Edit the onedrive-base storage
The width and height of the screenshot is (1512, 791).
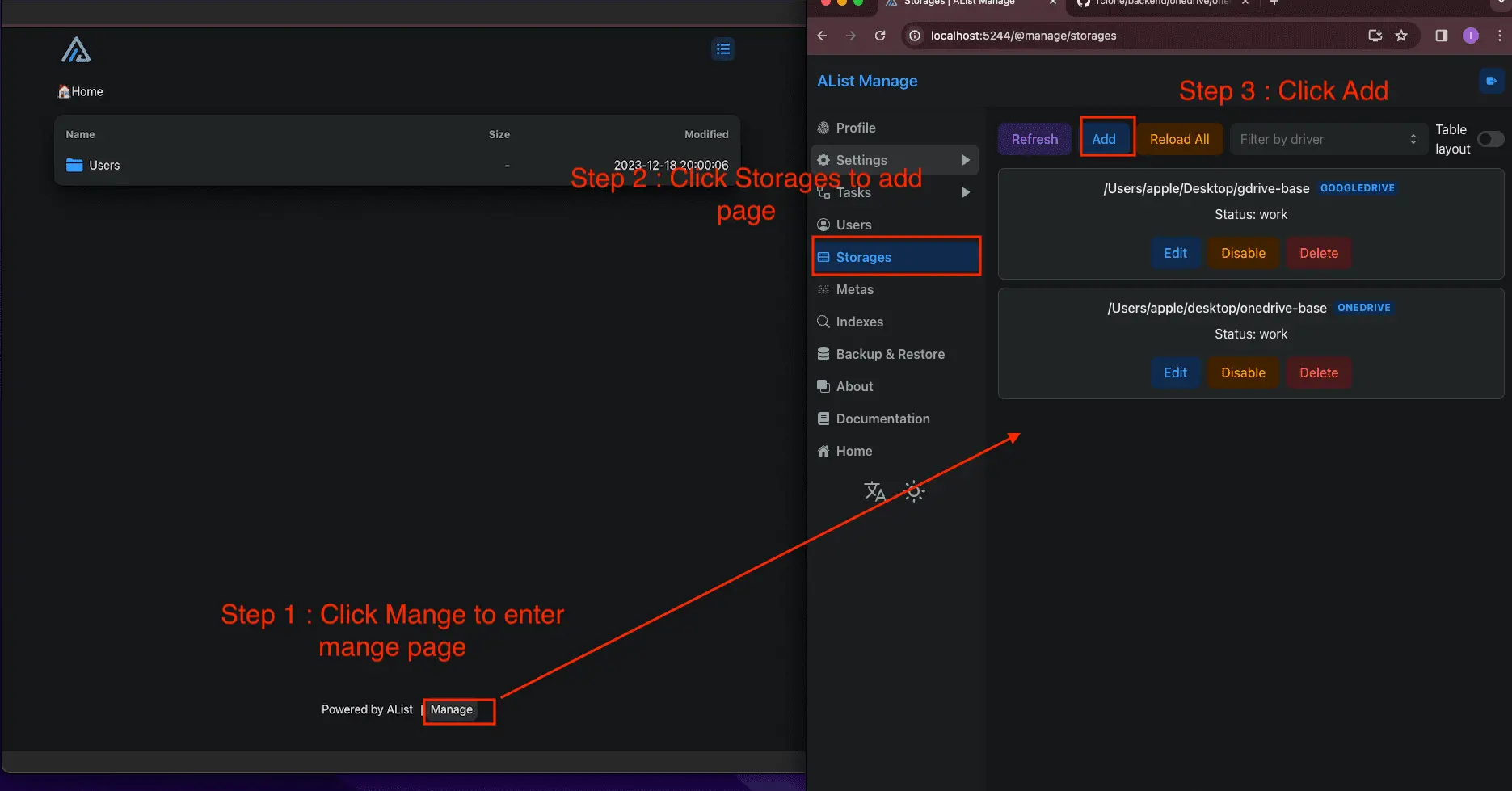point(1175,372)
